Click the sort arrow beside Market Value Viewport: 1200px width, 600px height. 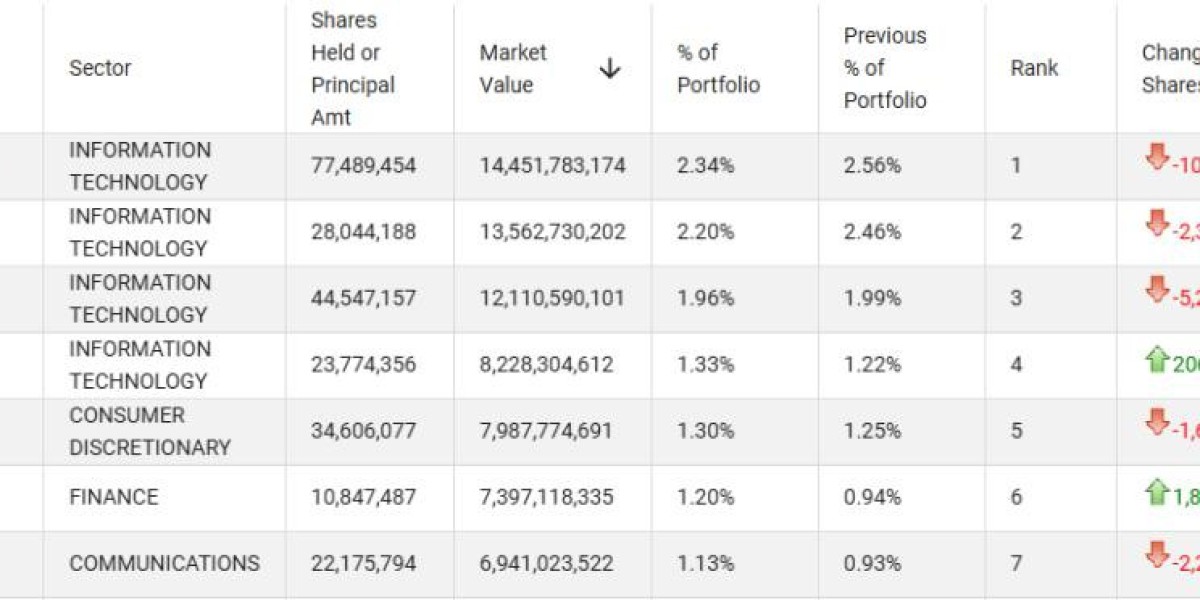[x=610, y=68]
